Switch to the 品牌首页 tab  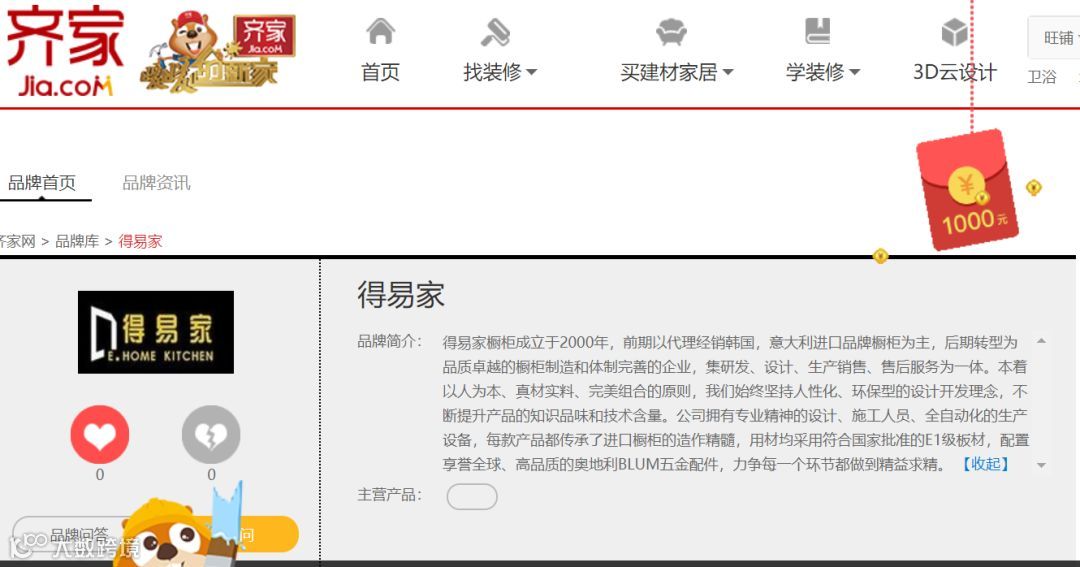(42, 183)
